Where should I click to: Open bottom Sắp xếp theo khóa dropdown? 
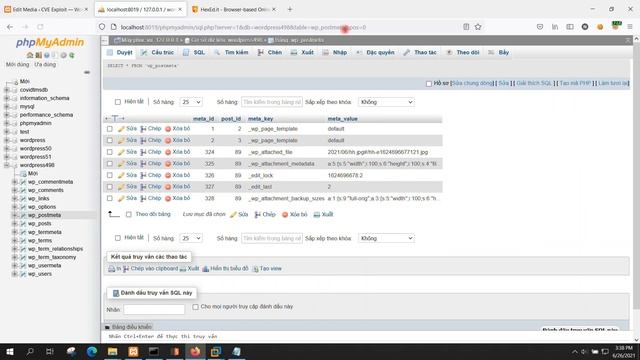386,238
